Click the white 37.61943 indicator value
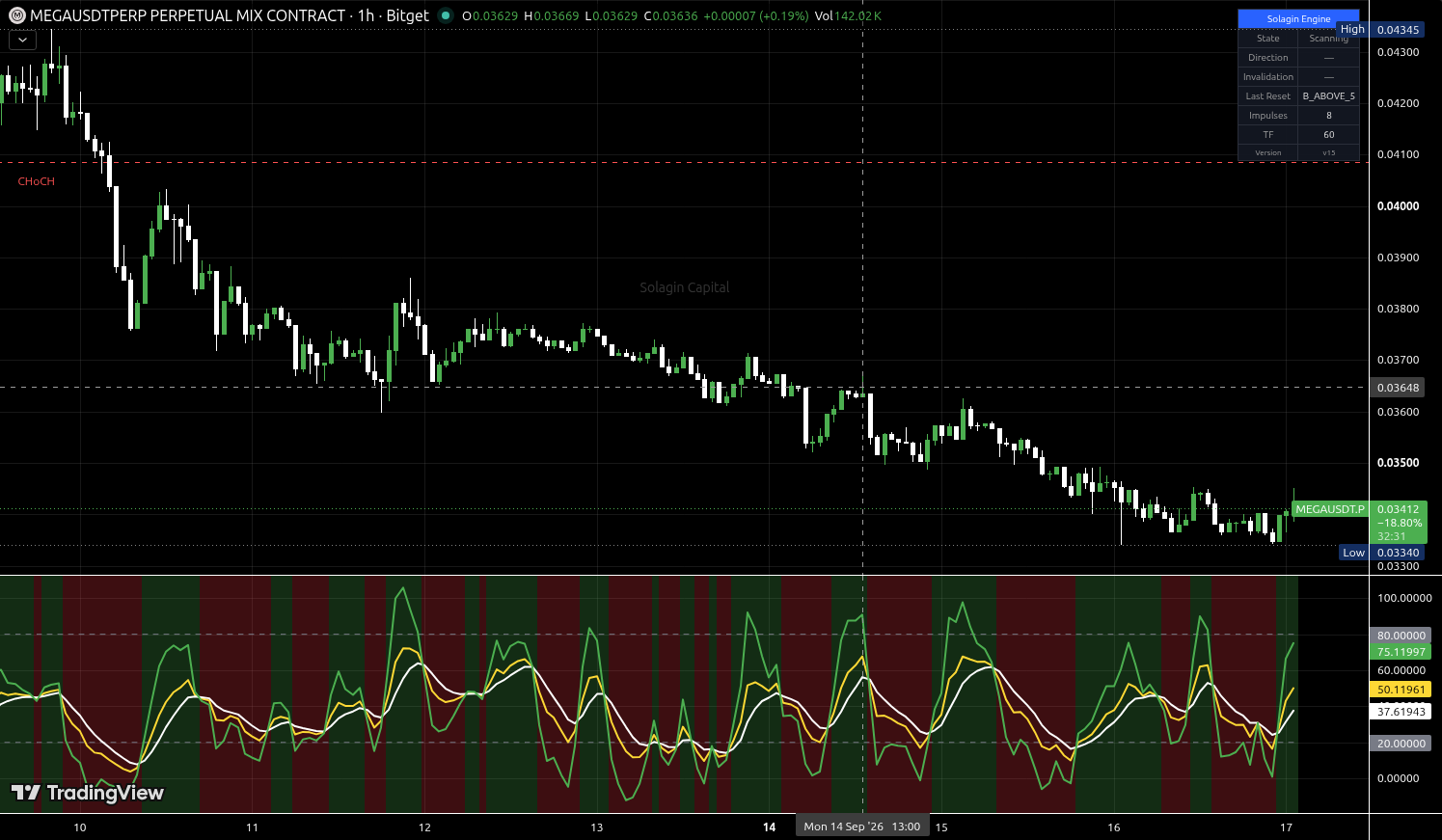Screen dimensions: 1442x840 (1401, 712)
